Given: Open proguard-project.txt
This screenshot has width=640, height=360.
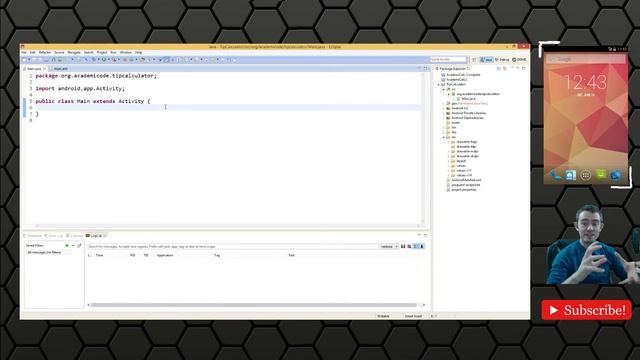Looking at the screenshot, I should pyautogui.click(x=465, y=185).
